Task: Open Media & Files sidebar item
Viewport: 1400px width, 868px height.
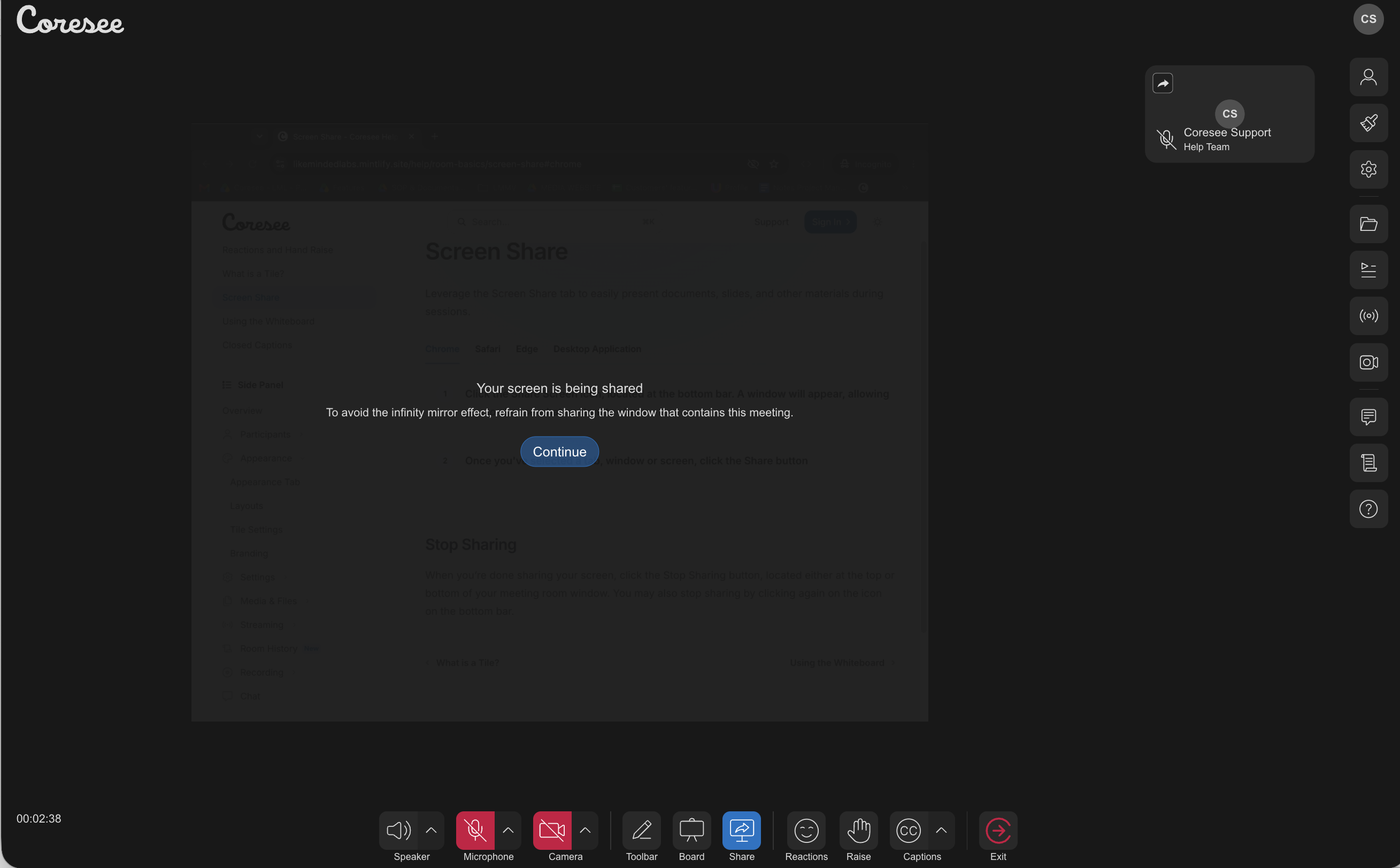Action: pos(268,601)
